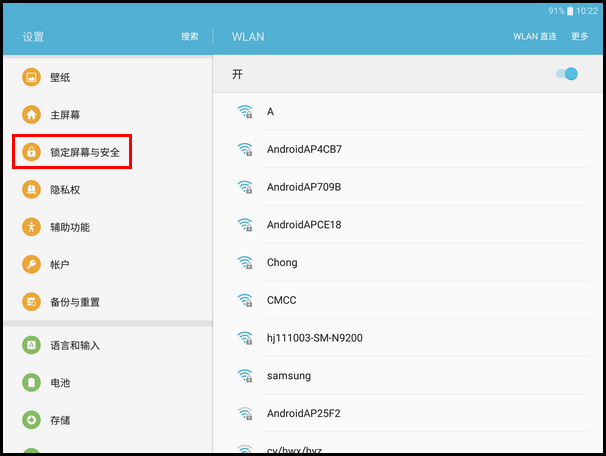Viewport: 606px width, 456px height.
Task: Open WLAN 直连 option
Action: [x=535, y=36]
